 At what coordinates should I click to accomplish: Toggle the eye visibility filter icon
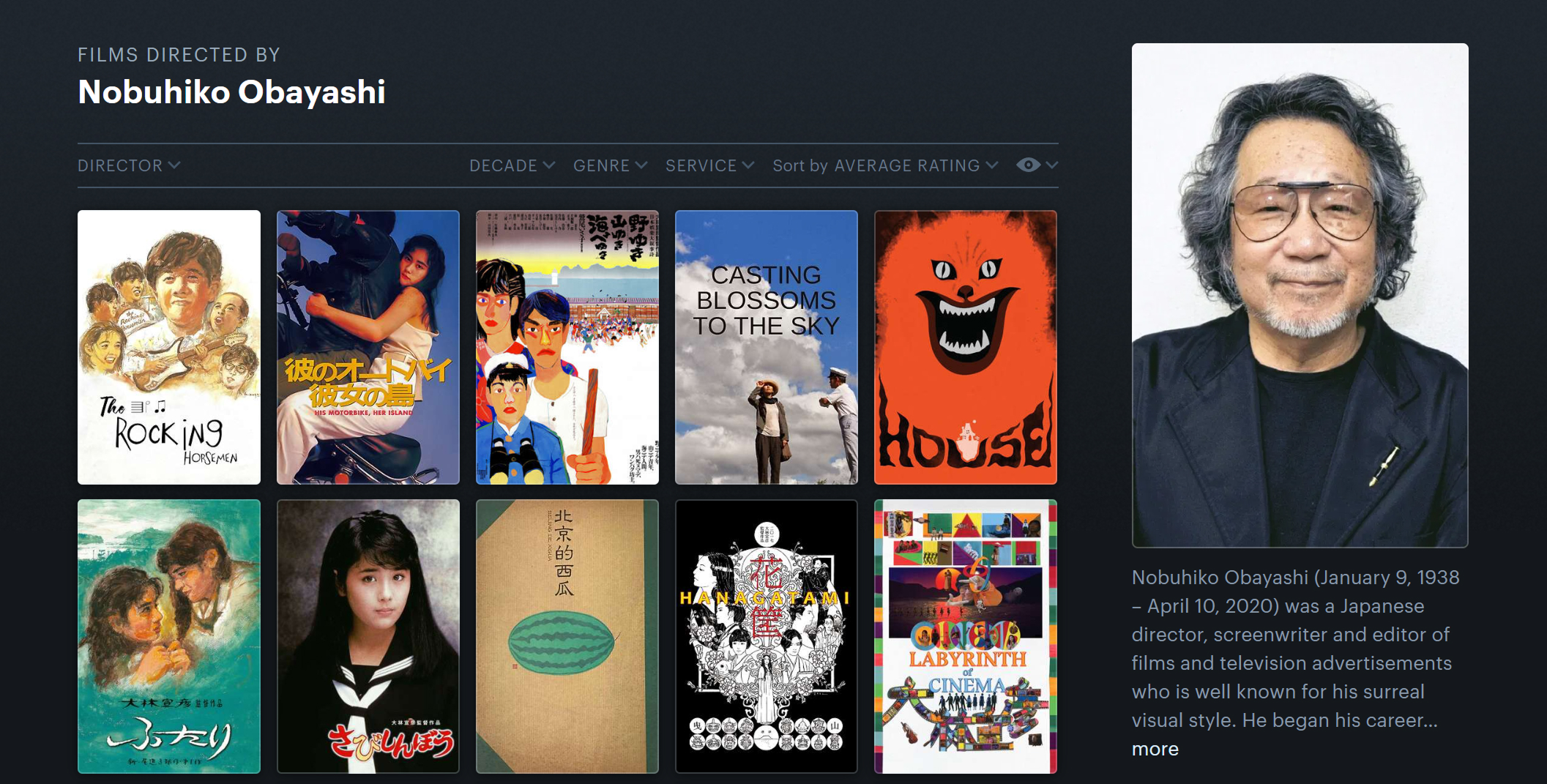pos(1028,165)
